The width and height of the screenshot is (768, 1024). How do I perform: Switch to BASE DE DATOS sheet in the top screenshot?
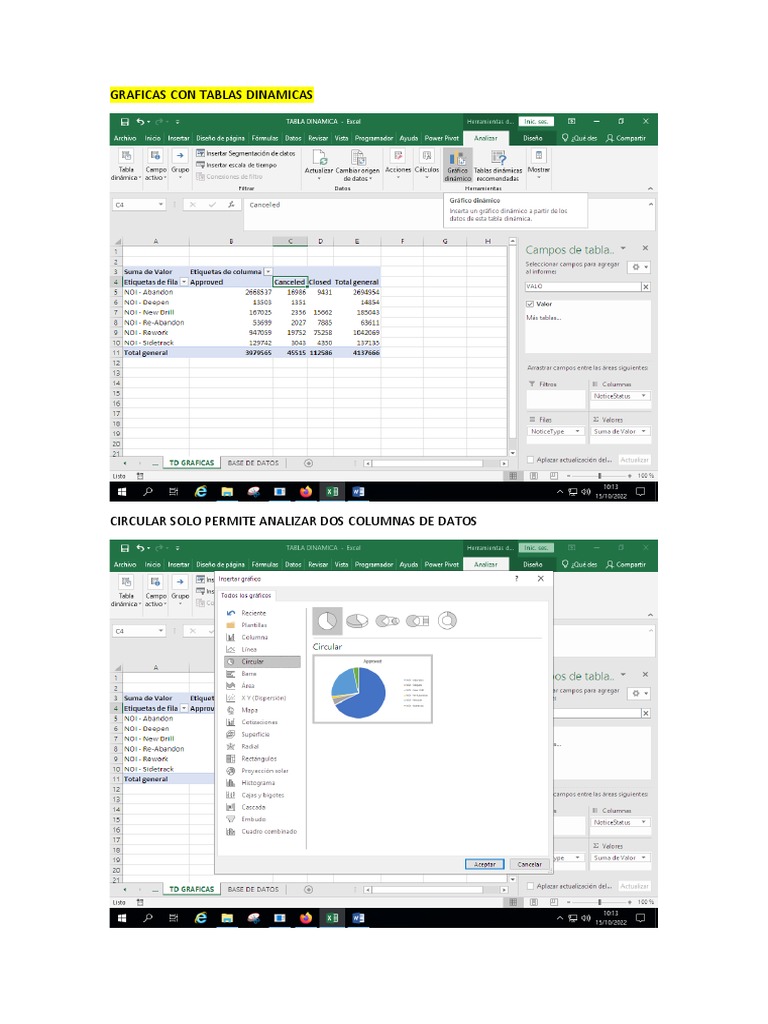coord(253,463)
